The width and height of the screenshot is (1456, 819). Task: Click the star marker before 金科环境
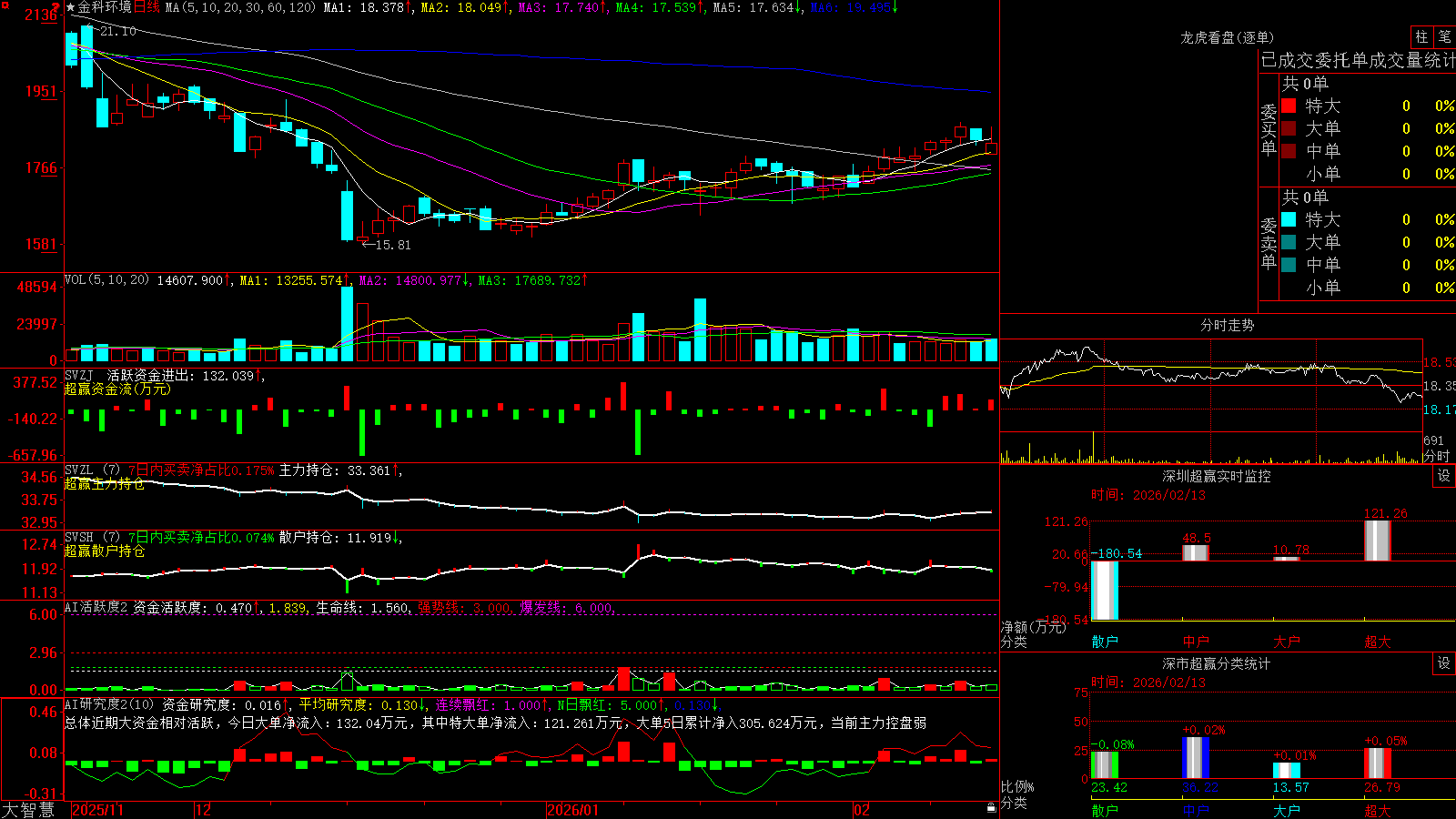[71, 7]
